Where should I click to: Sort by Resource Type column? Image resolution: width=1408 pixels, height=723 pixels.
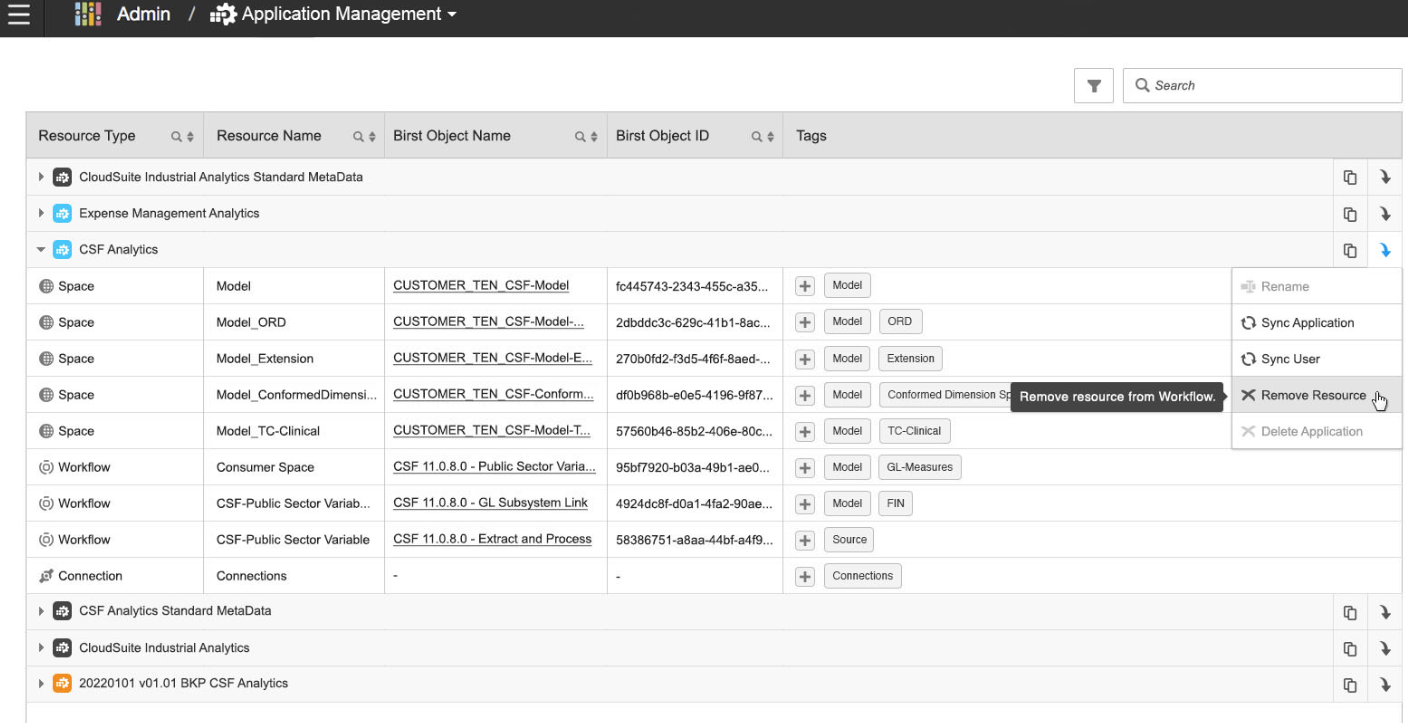coord(190,137)
